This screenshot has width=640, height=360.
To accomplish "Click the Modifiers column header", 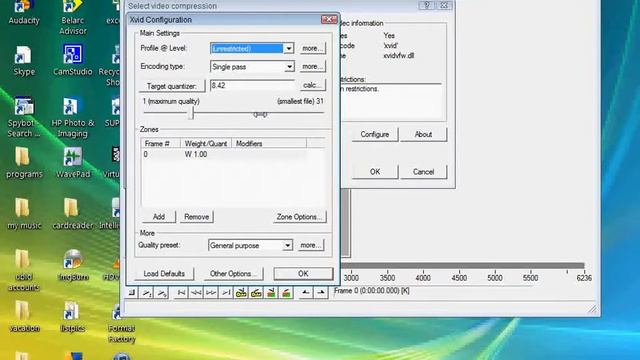I will [x=269, y=143].
